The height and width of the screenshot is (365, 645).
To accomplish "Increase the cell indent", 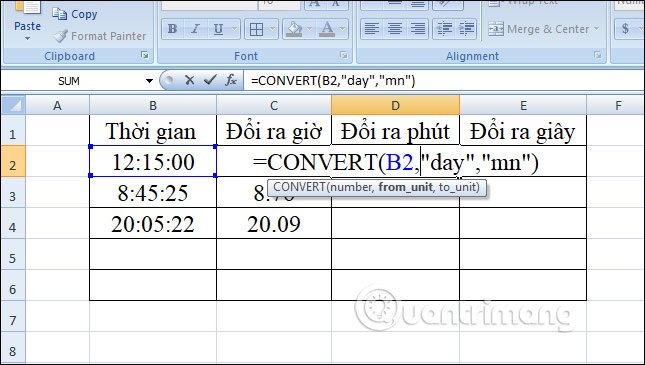I will (x=466, y=29).
